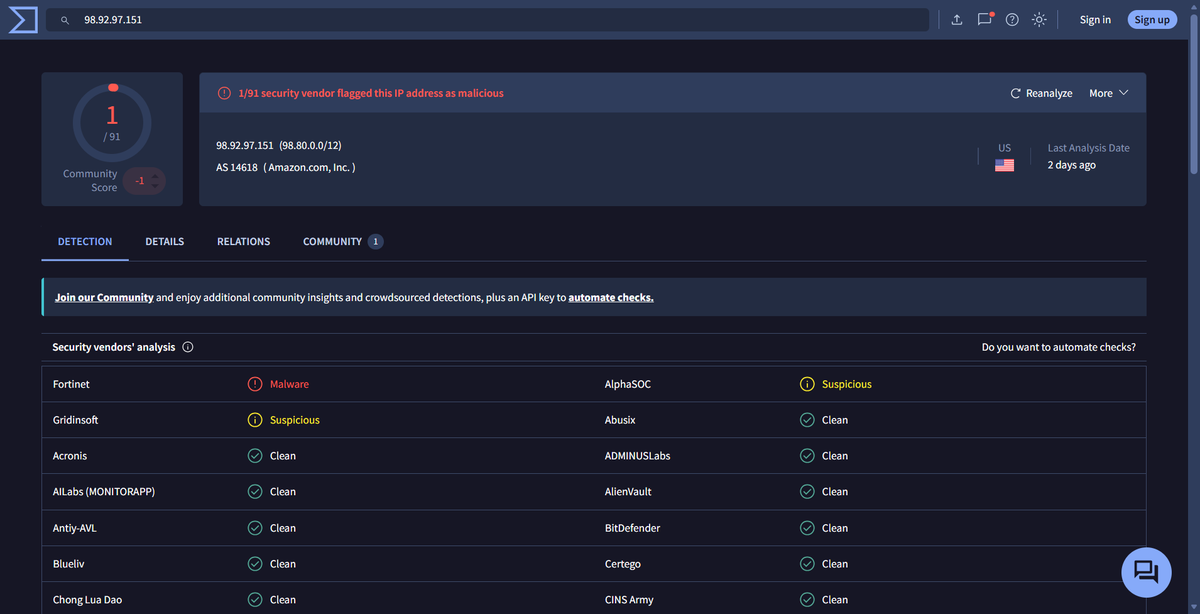Switch to the DETAILS tab
The width and height of the screenshot is (1200, 614).
coord(165,241)
